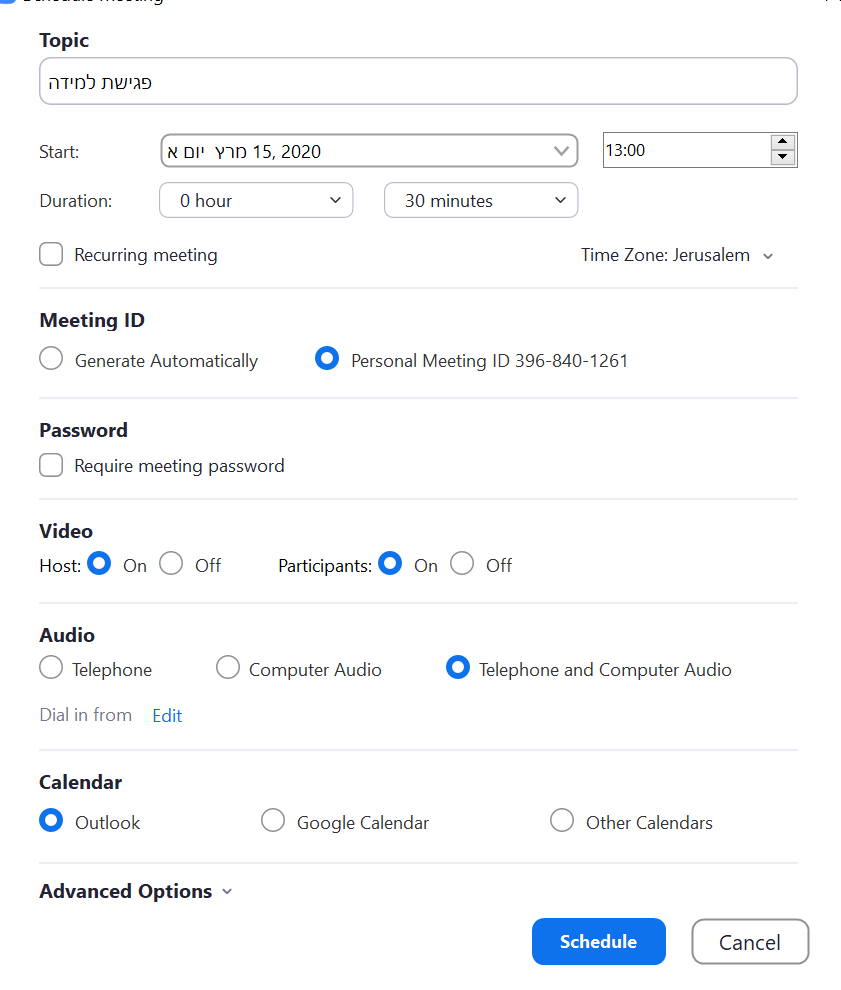Open the Time Zone: Jerusalem dropdown
841x990 pixels.
(x=677, y=255)
